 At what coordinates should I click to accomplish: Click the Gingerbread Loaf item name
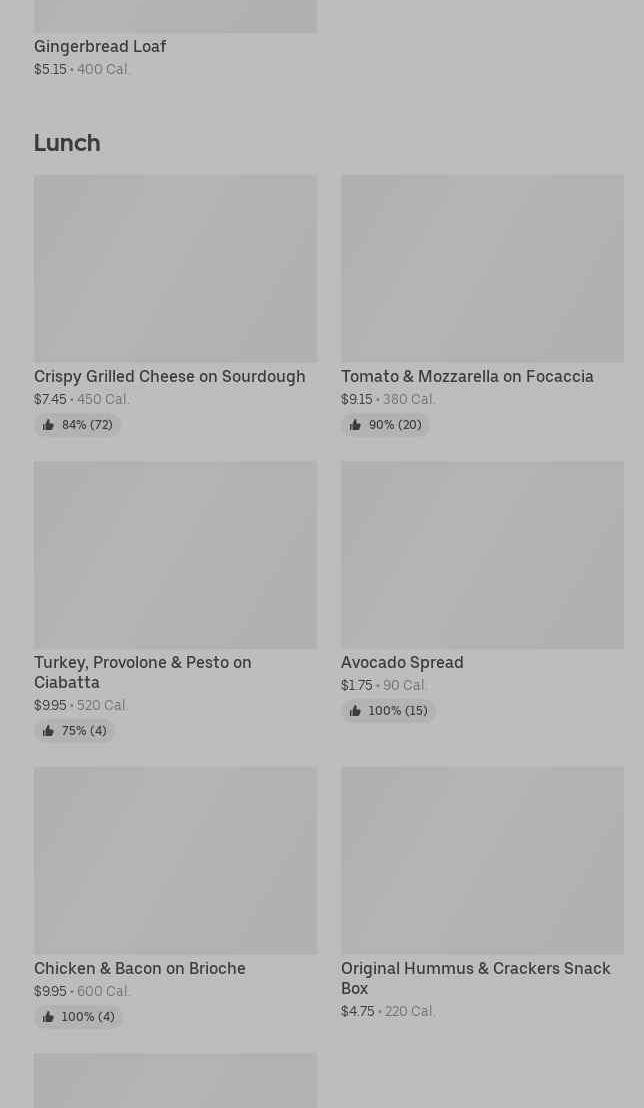pos(100,46)
